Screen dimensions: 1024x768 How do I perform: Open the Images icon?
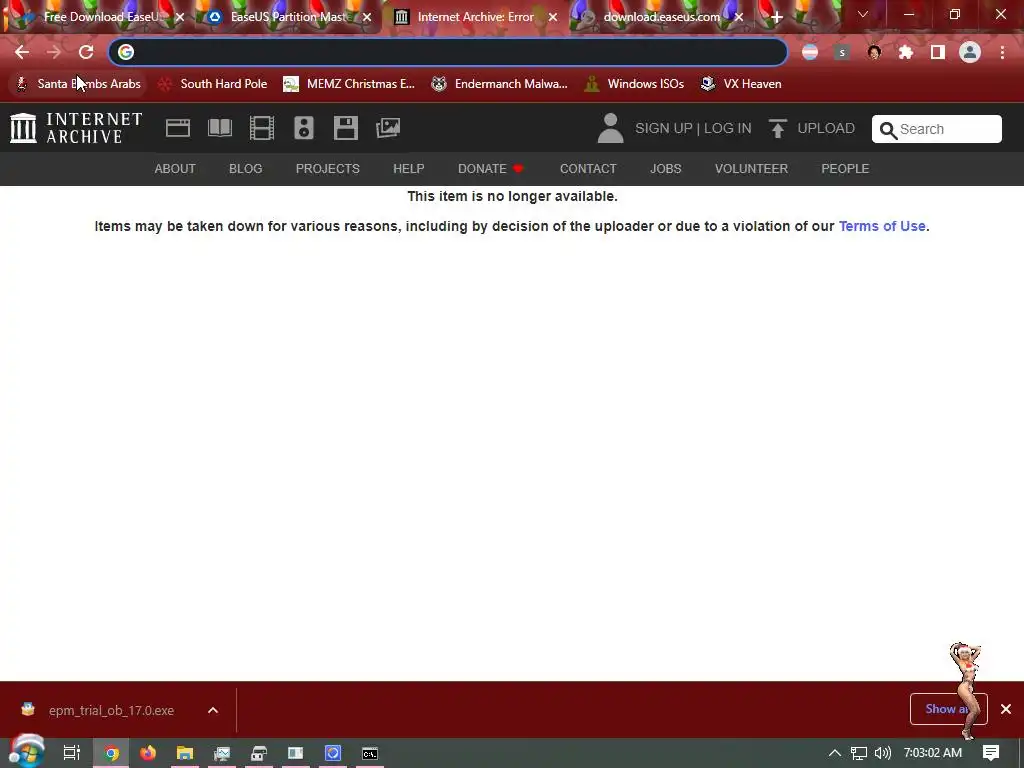tap(388, 128)
